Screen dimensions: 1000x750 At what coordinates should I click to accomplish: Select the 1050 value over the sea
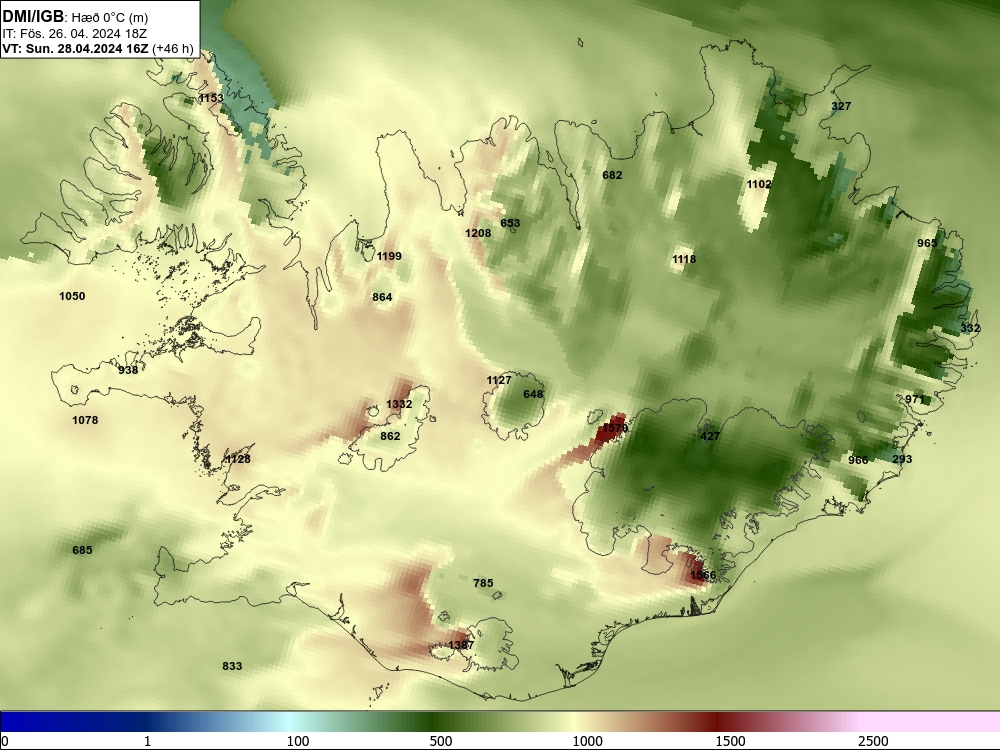pyautogui.click(x=72, y=295)
